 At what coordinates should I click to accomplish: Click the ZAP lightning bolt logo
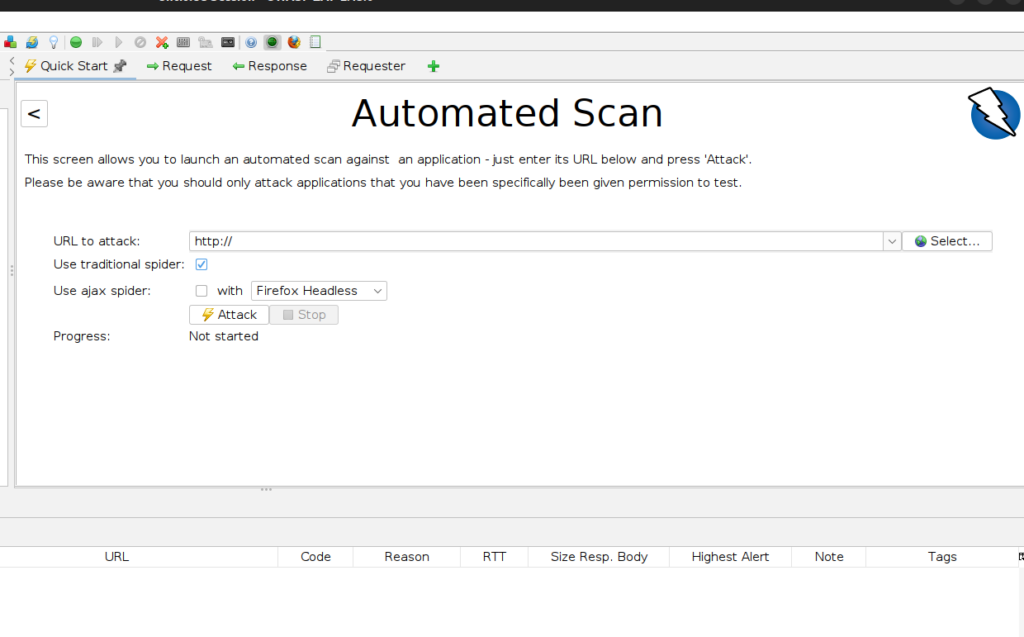tap(994, 113)
